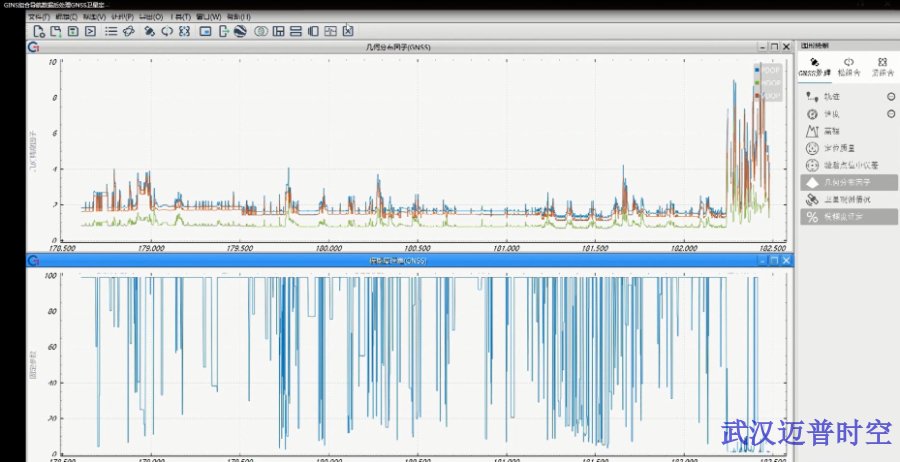Click the circular refresh arrows toolbar icon

(x=167, y=31)
